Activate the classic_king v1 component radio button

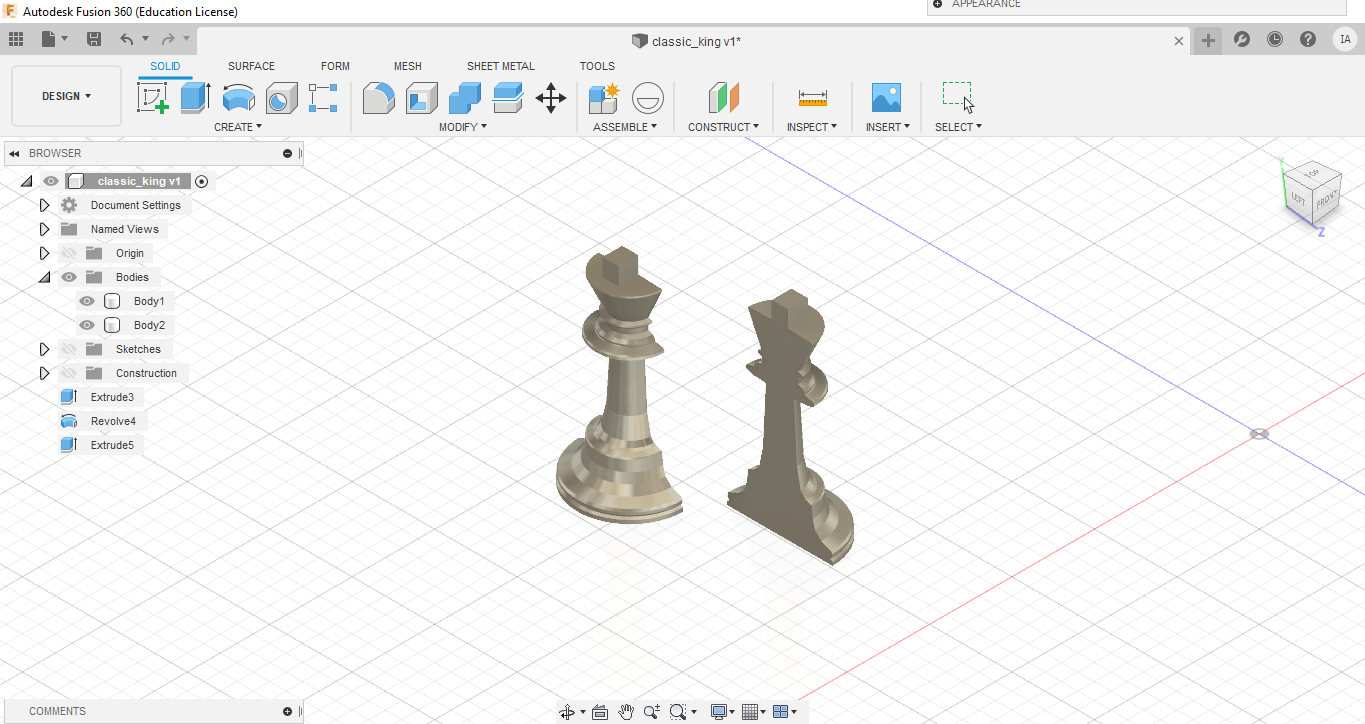pyautogui.click(x=202, y=181)
